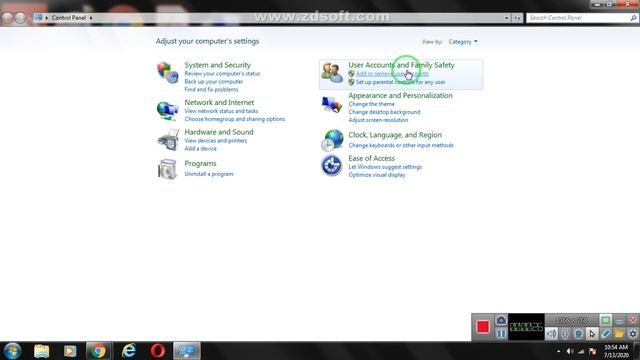The width and height of the screenshot is (640, 360).
Task: Toggle microphone capture in recorder
Action: 565,334
